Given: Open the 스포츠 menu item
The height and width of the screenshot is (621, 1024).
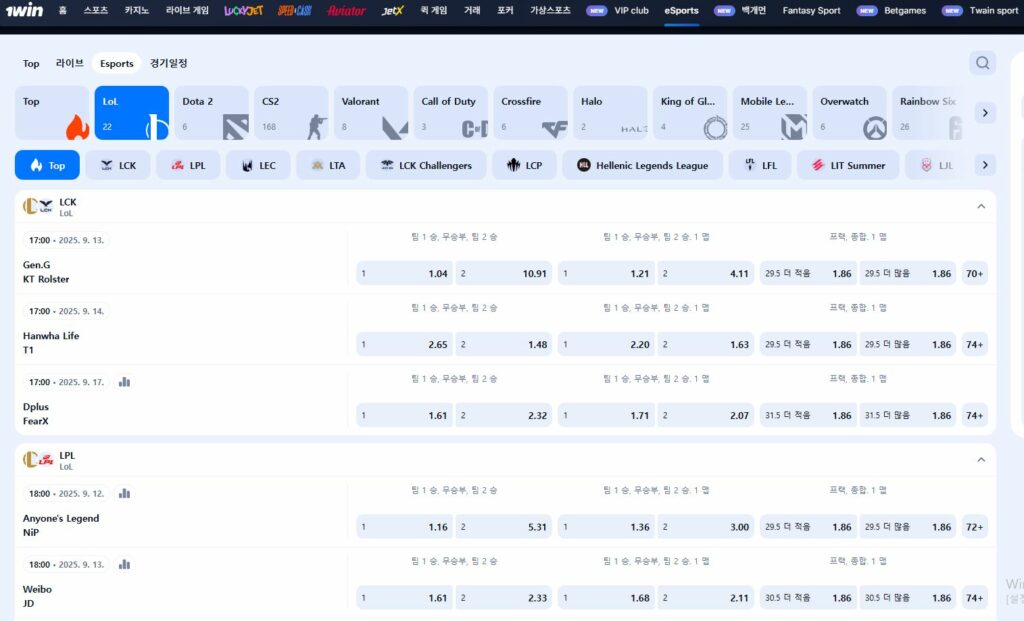Looking at the screenshot, I should pos(96,10).
